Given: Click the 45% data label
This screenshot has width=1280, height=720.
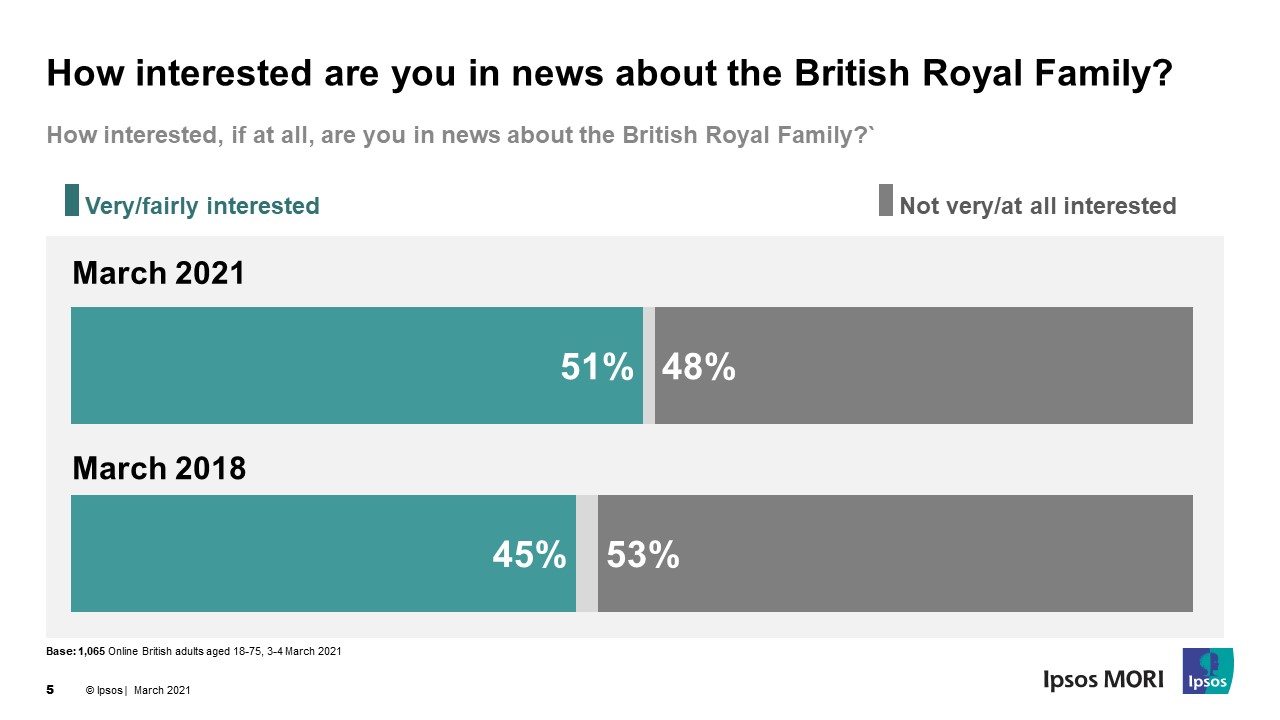Looking at the screenshot, I should (530, 554).
